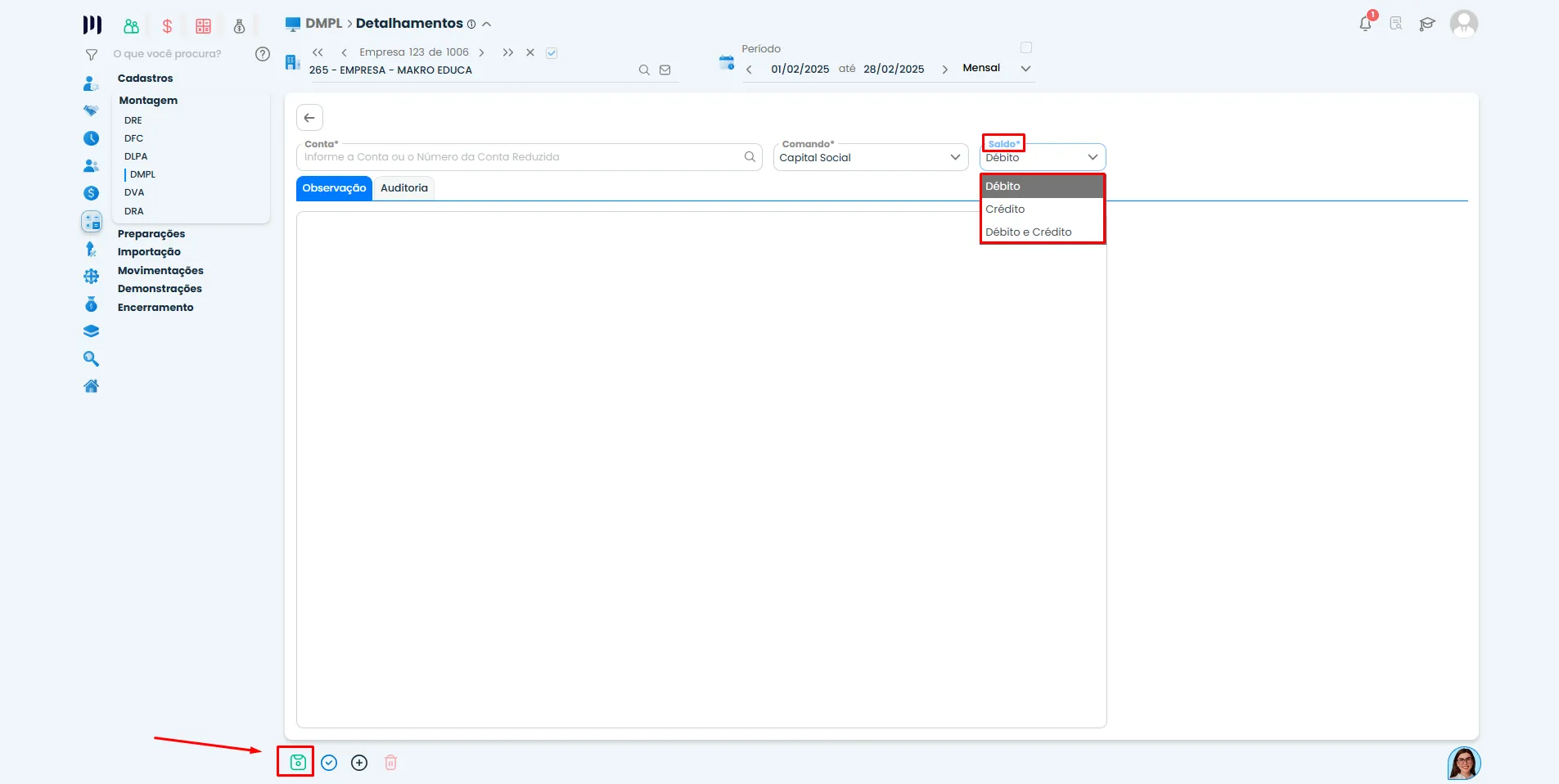Screen dimensions: 1559x784
Task: Click the red trash delete icon
Action: click(391, 763)
